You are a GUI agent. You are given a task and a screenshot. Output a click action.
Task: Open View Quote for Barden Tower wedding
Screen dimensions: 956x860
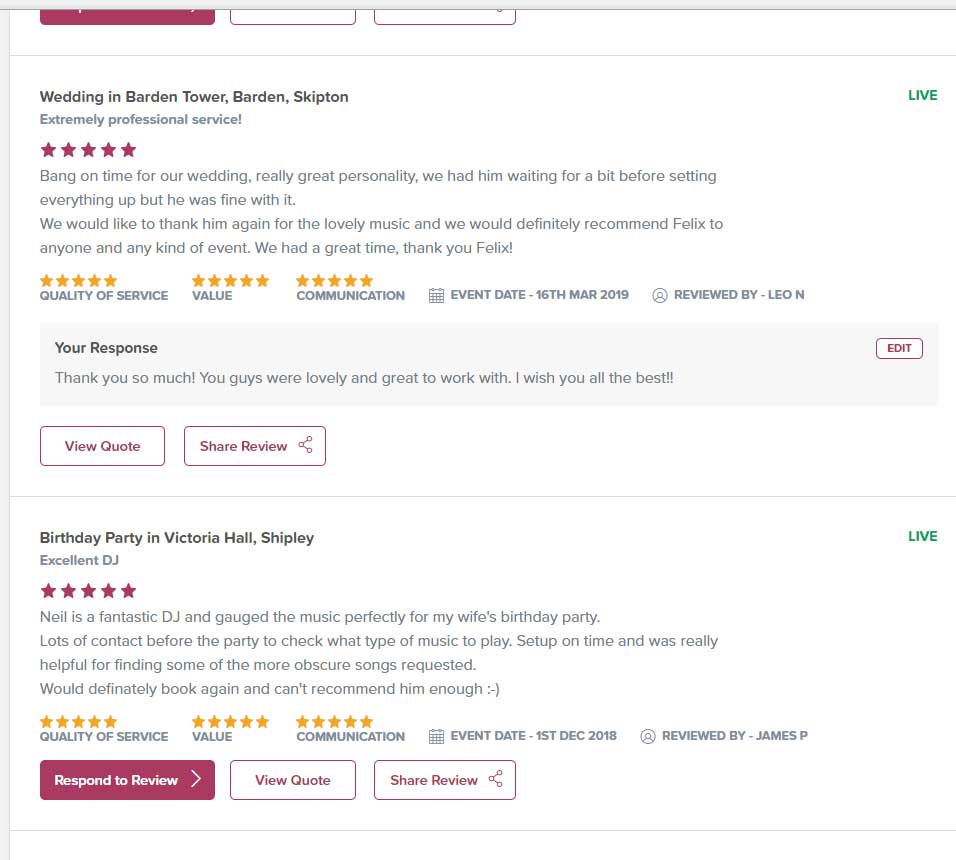102,446
